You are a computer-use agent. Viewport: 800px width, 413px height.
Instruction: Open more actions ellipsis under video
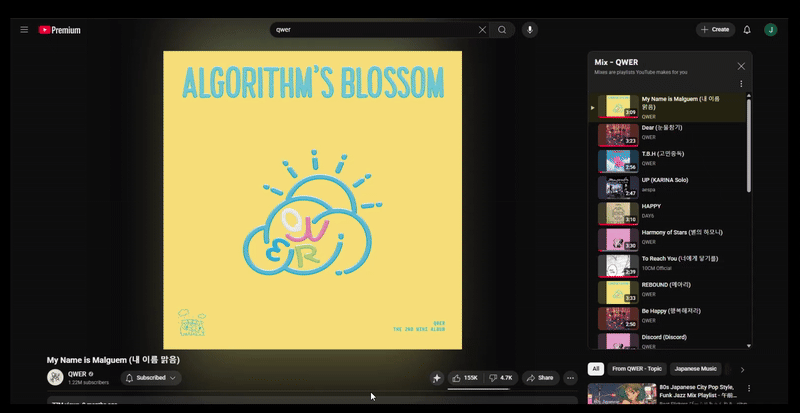tap(570, 378)
